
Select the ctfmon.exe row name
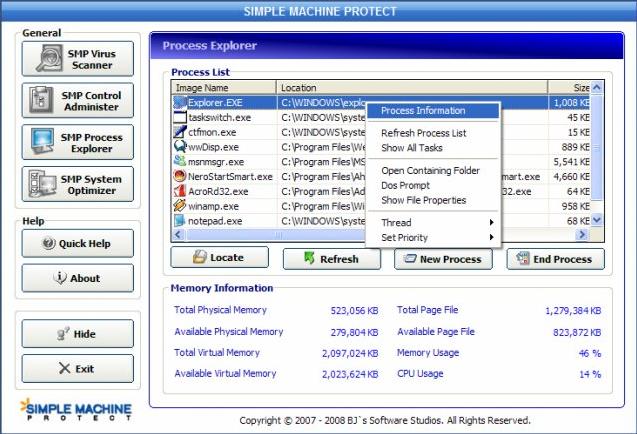click(212, 132)
